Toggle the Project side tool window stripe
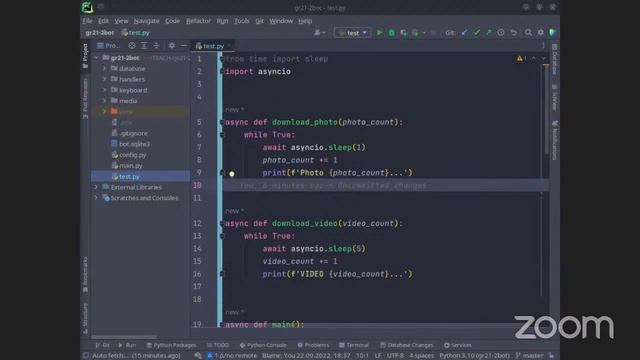Image resolution: width=640 pixels, height=360 pixels. point(85,56)
